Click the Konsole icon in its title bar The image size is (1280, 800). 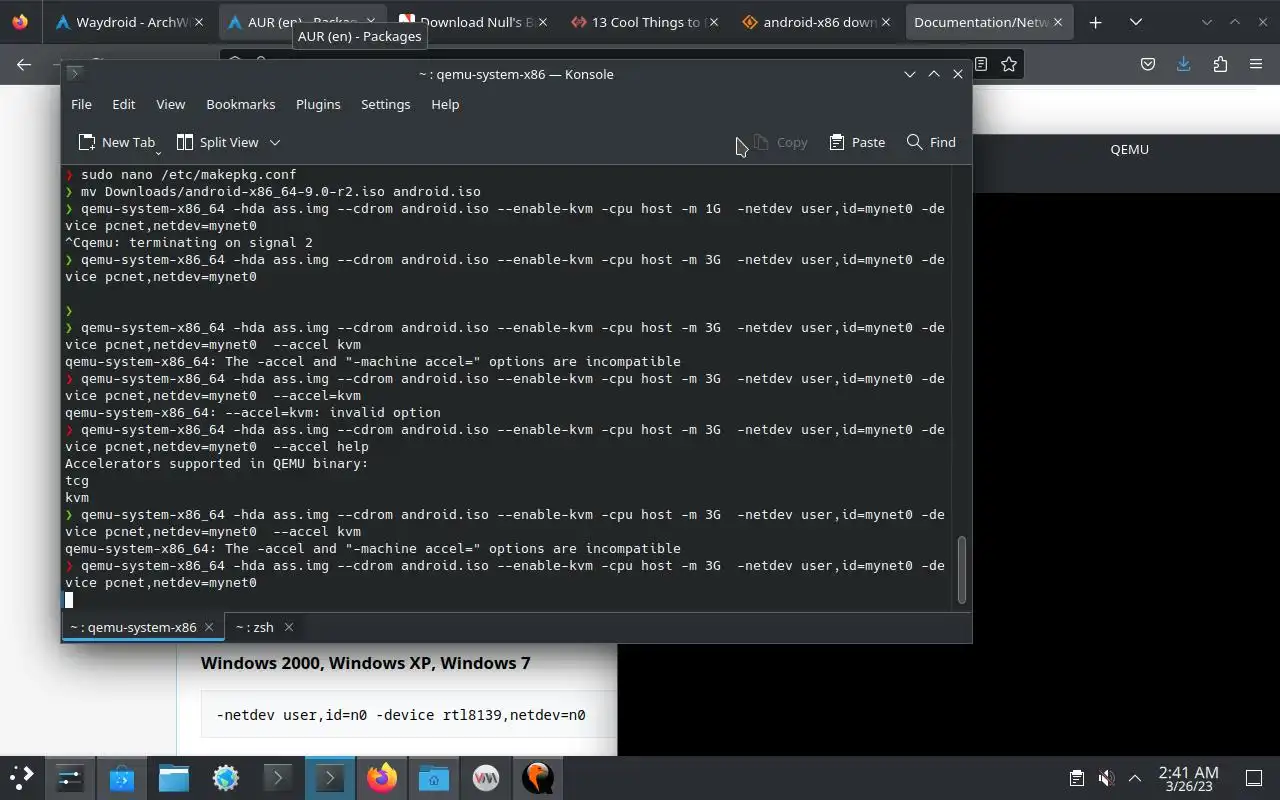pos(73,74)
